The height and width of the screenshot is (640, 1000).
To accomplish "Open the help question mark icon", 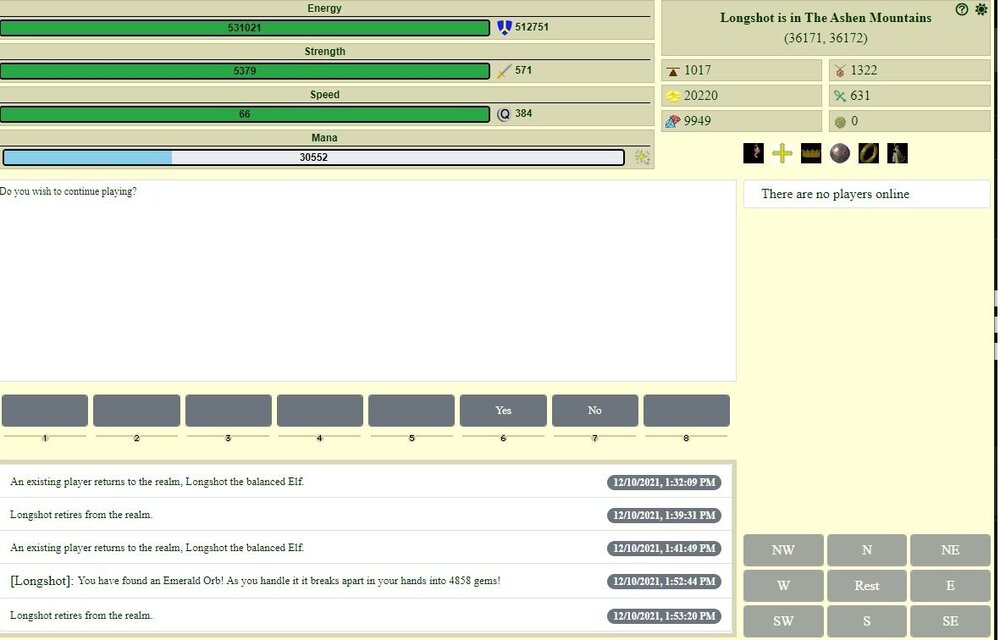I will (x=962, y=9).
